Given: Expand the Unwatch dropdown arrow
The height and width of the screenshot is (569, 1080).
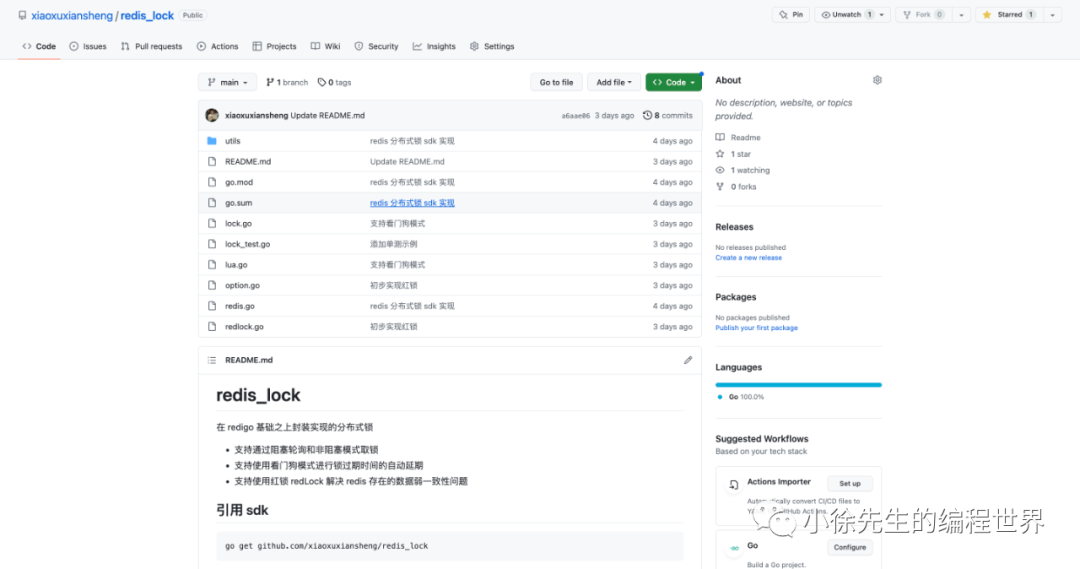Looking at the screenshot, I should pos(882,14).
